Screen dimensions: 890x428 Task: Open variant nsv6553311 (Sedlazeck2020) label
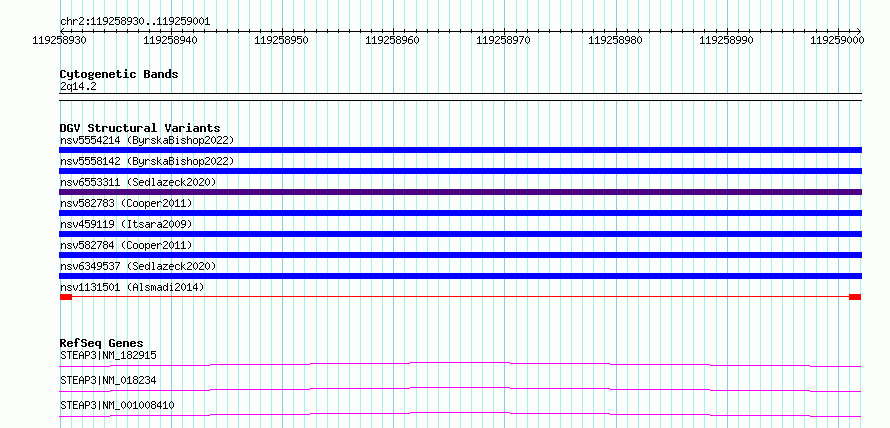[138, 182]
